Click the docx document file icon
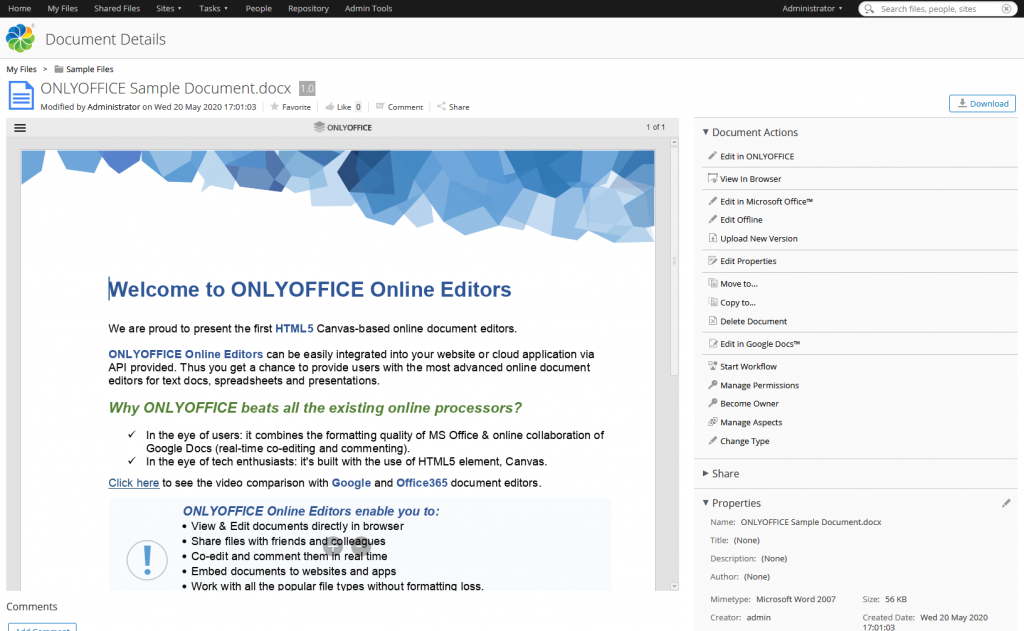 21,95
